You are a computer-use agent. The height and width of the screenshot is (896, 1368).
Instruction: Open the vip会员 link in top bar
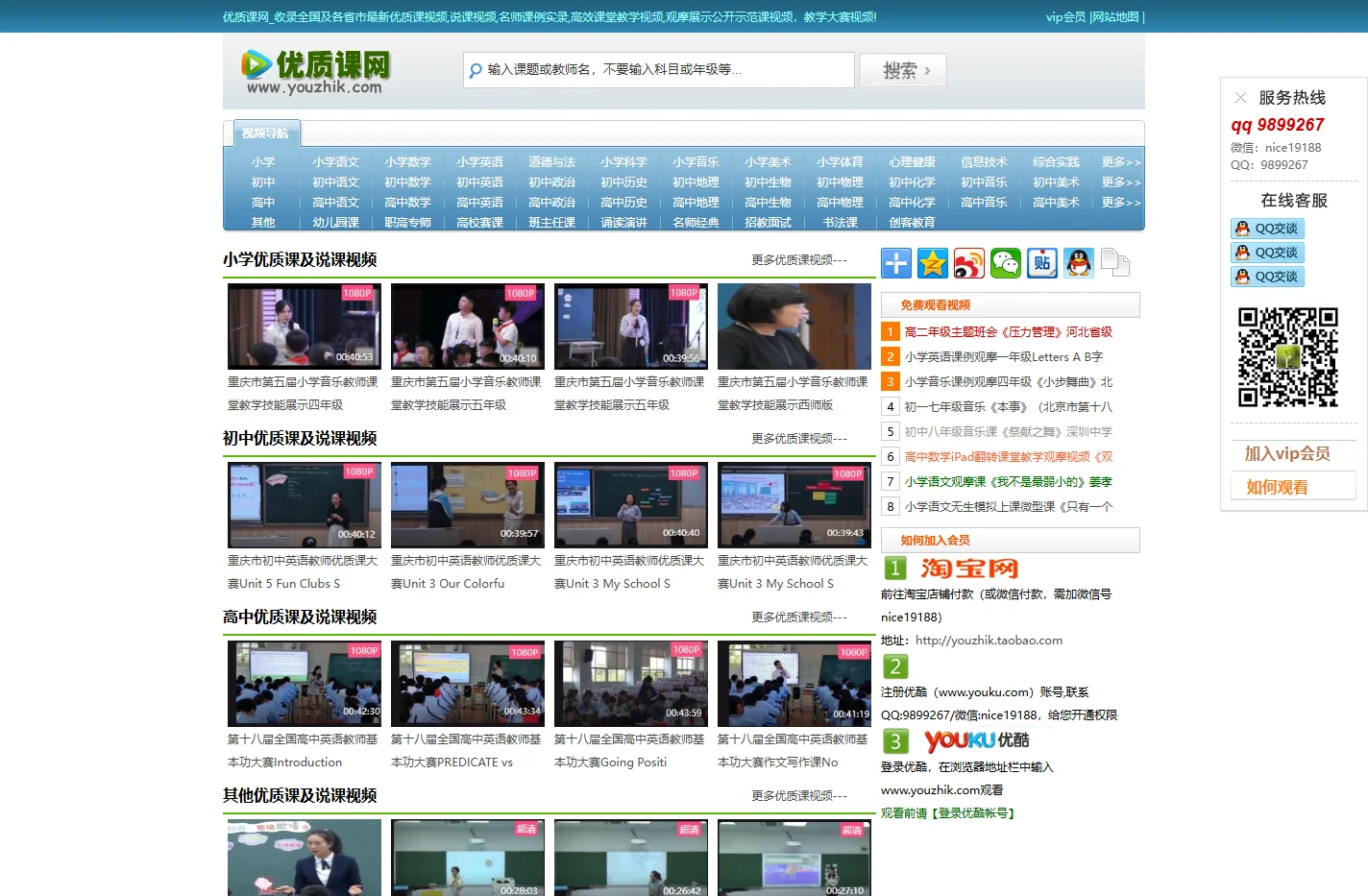[x=1065, y=17]
